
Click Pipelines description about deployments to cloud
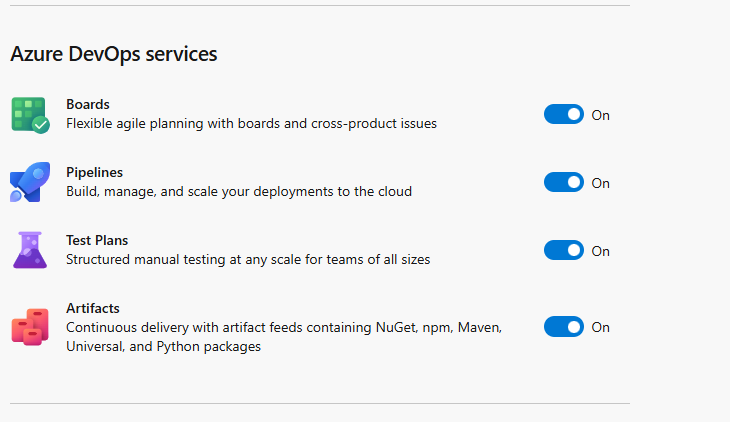(x=239, y=191)
